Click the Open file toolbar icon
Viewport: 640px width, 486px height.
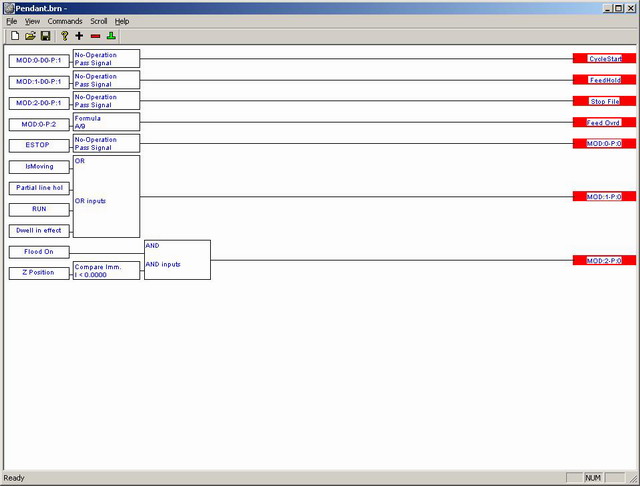point(30,36)
